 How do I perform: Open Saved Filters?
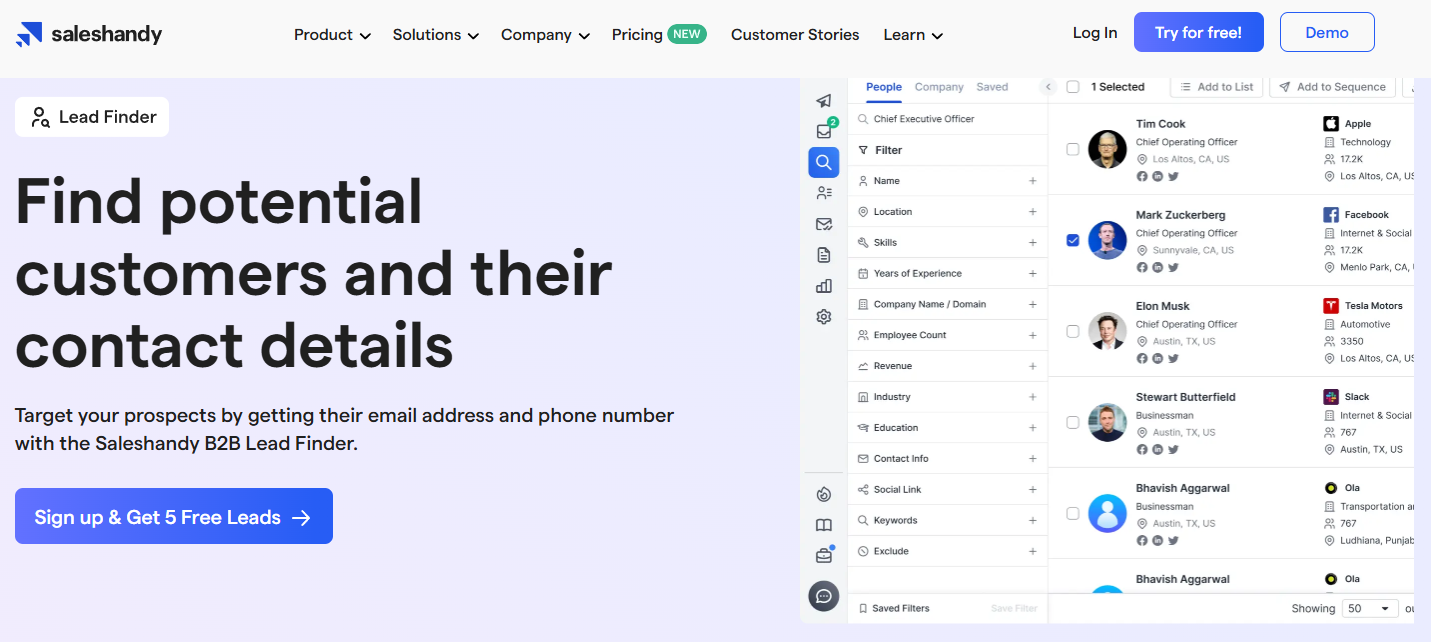[893, 608]
